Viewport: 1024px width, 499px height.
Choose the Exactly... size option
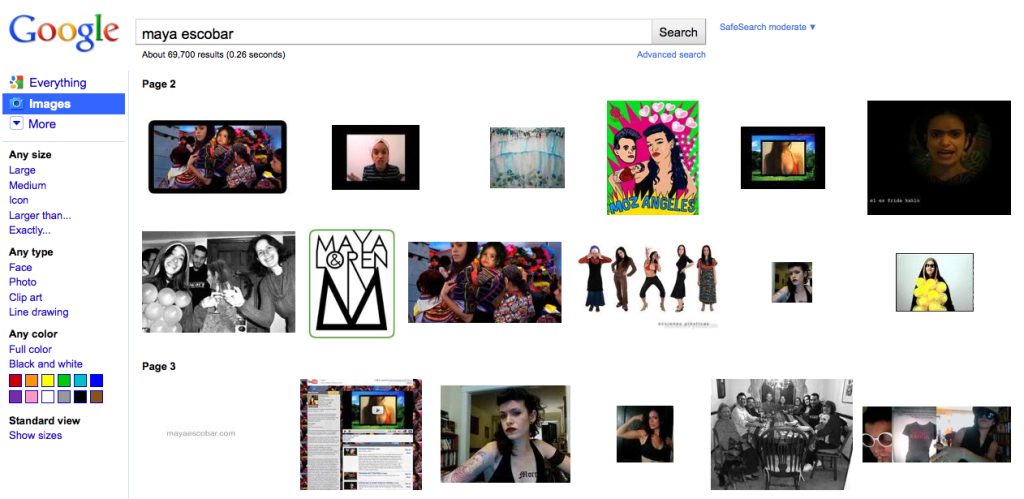[29, 230]
